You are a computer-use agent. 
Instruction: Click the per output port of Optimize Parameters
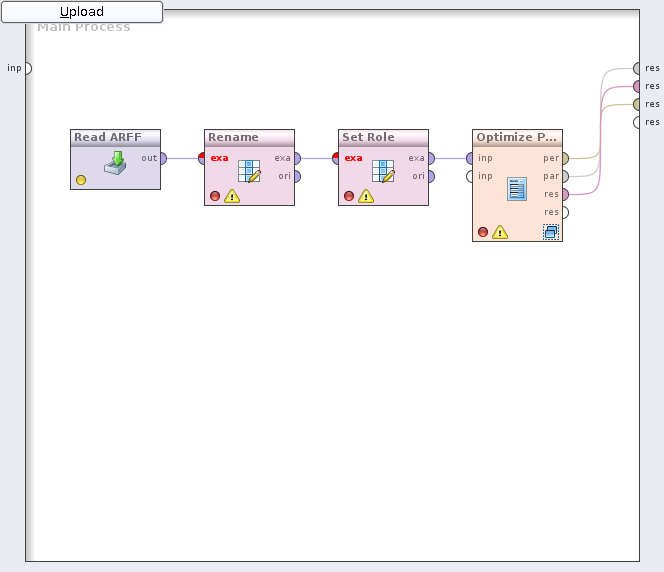coord(566,158)
